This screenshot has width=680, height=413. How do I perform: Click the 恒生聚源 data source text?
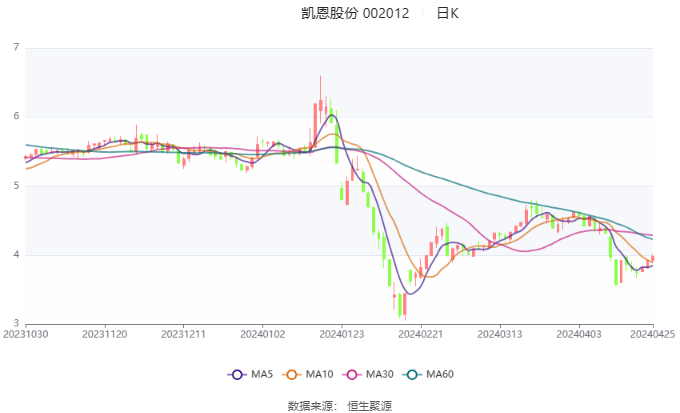click(369, 406)
